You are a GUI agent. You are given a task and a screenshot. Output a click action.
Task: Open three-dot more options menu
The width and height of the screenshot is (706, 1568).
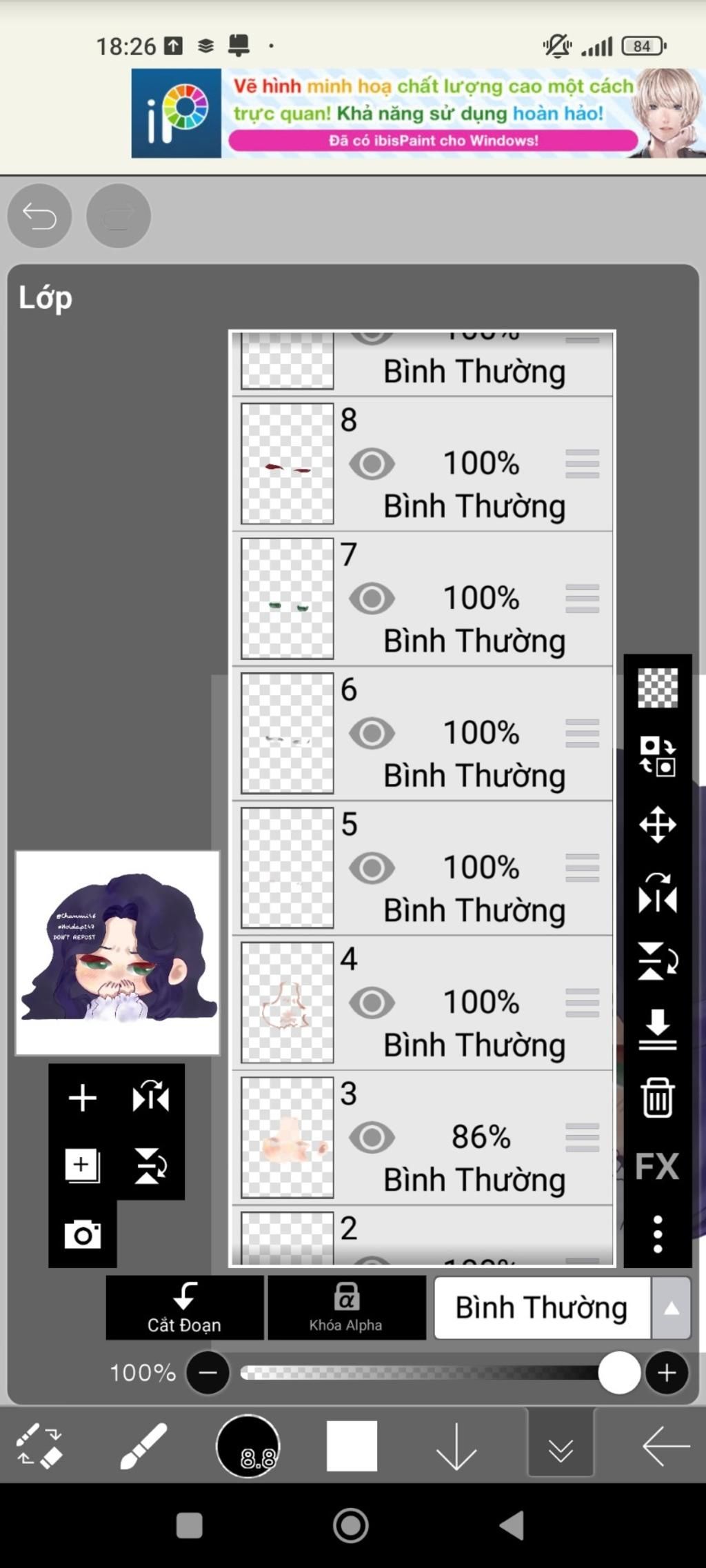[x=657, y=1234]
